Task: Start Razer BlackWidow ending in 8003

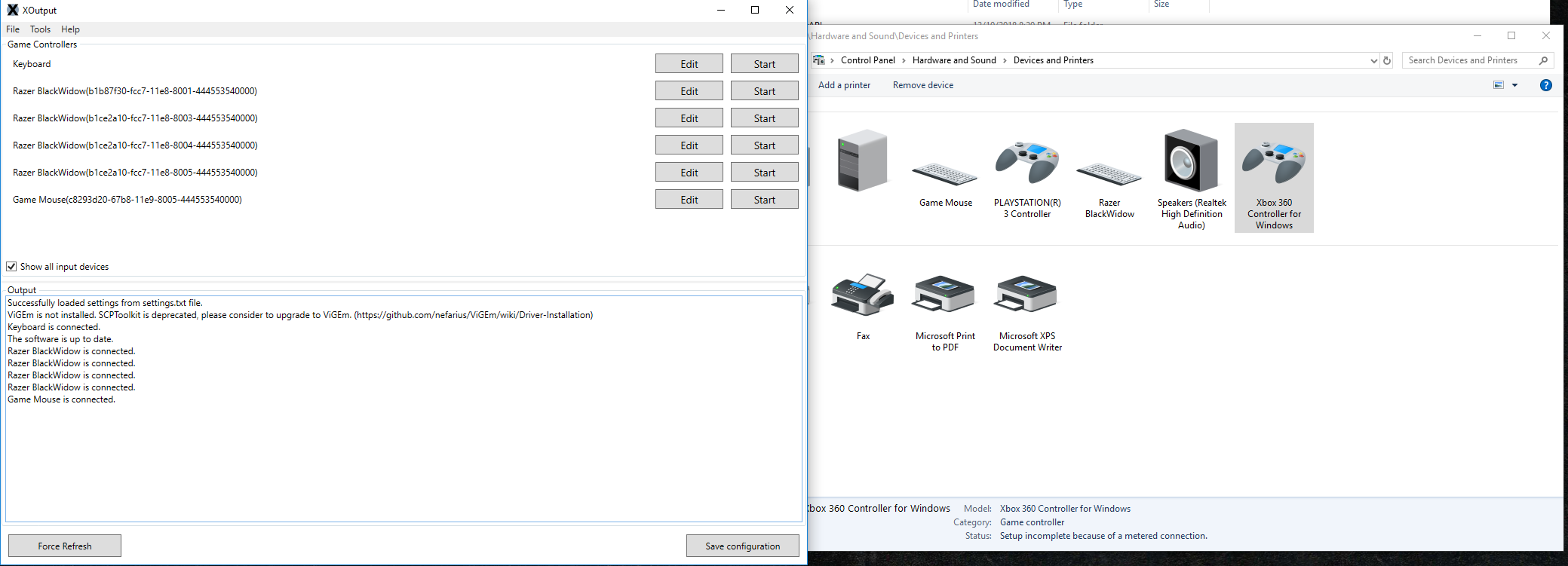Action: point(764,118)
